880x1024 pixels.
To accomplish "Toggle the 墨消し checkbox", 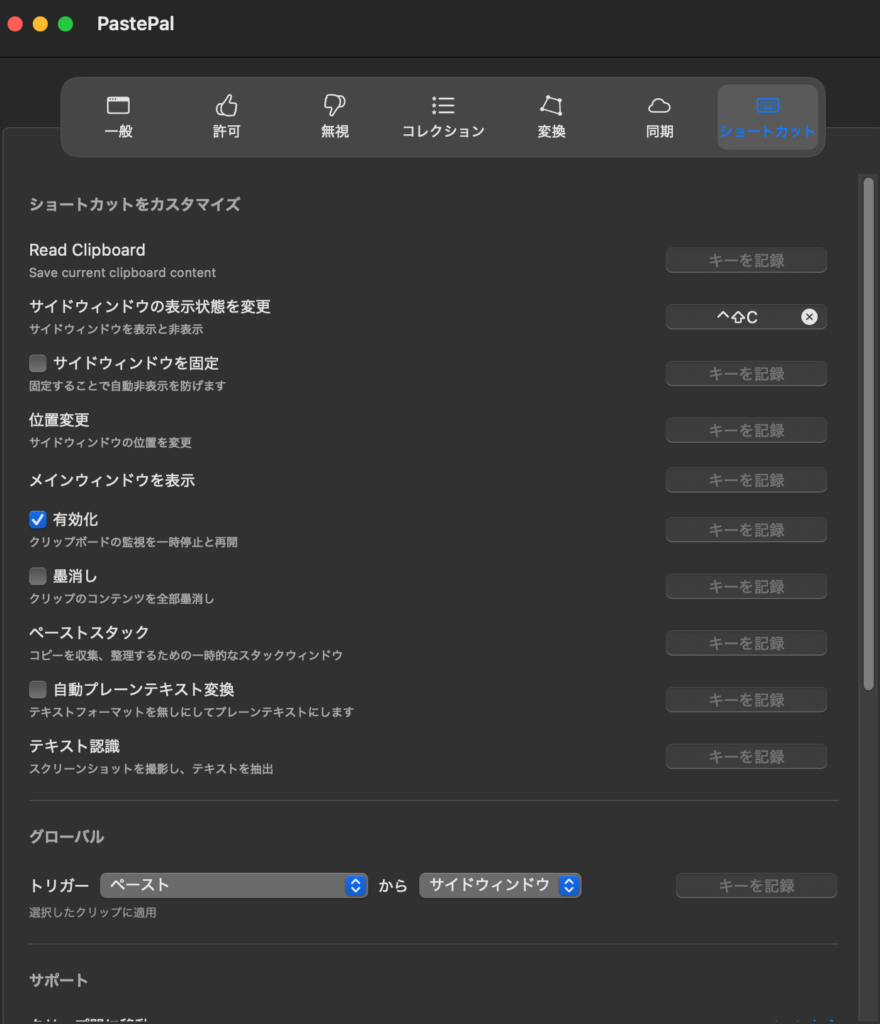I will point(38,576).
